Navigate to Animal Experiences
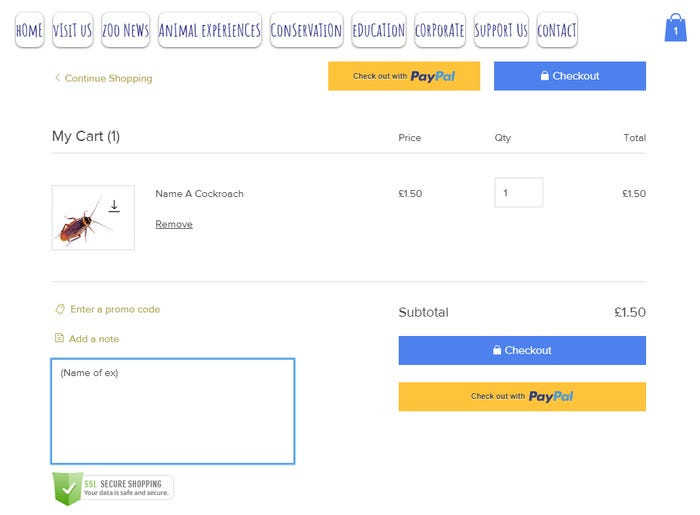Viewport: 700px width, 515px height. tap(210, 30)
